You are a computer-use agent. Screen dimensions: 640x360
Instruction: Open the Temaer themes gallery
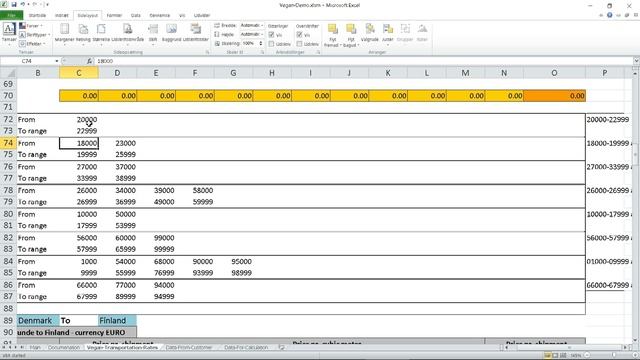click(x=9, y=33)
